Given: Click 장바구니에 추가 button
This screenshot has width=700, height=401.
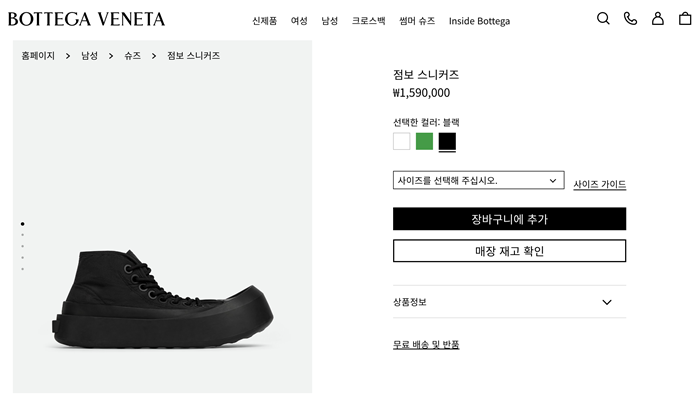Looking at the screenshot, I should pos(509,219).
